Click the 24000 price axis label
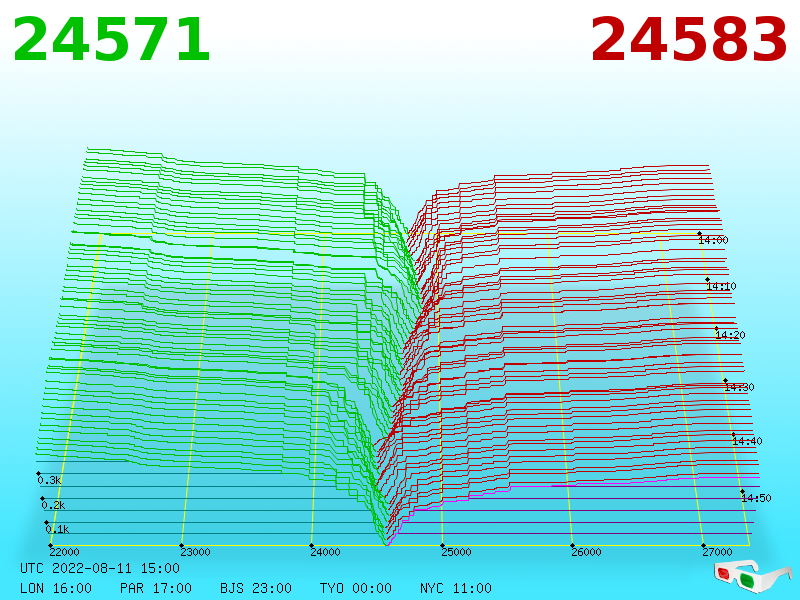The width and height of the screenshot is (800, 600). coord(326,552)
